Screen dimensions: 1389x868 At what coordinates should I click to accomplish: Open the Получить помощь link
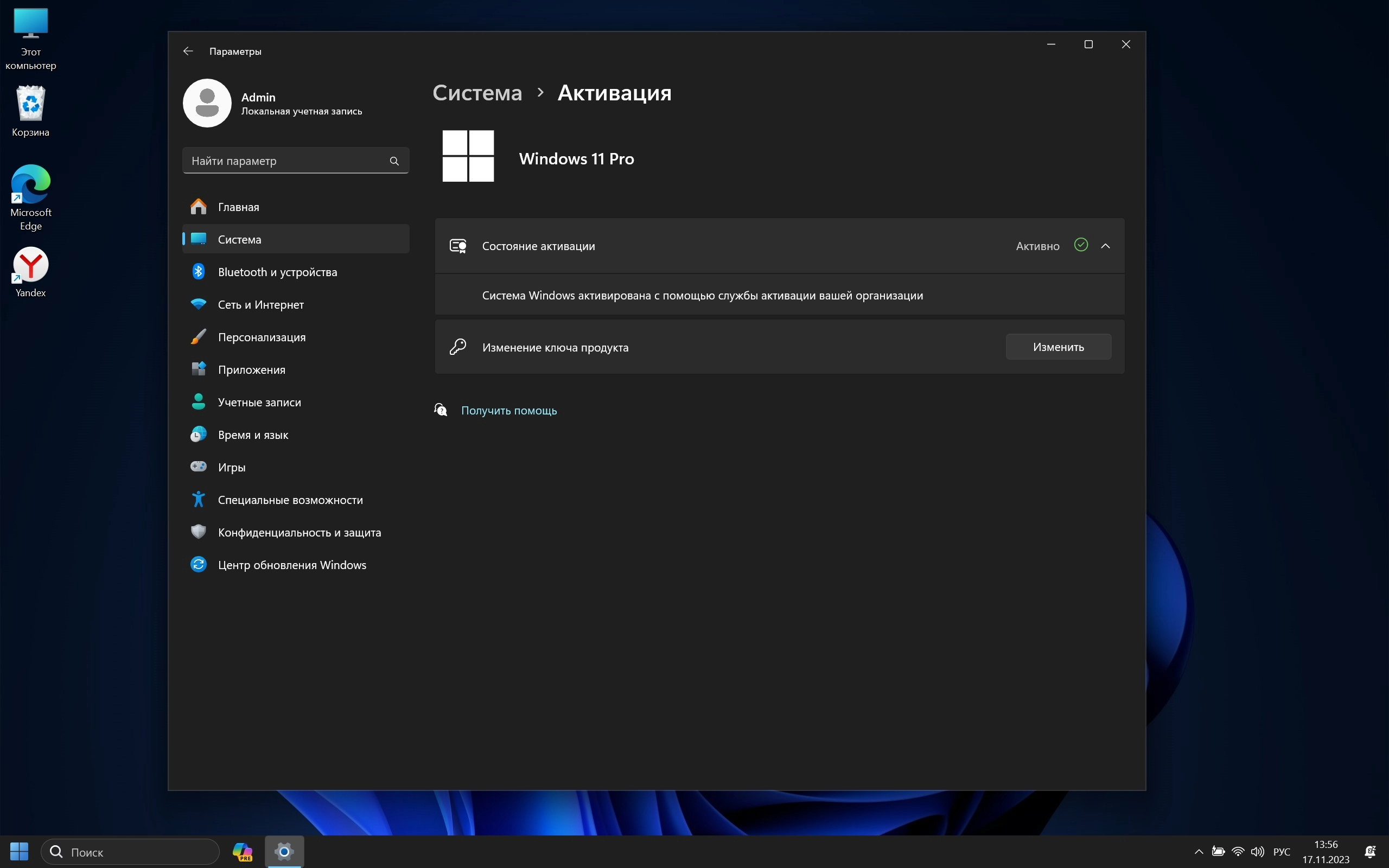click(x=508, y=411)
